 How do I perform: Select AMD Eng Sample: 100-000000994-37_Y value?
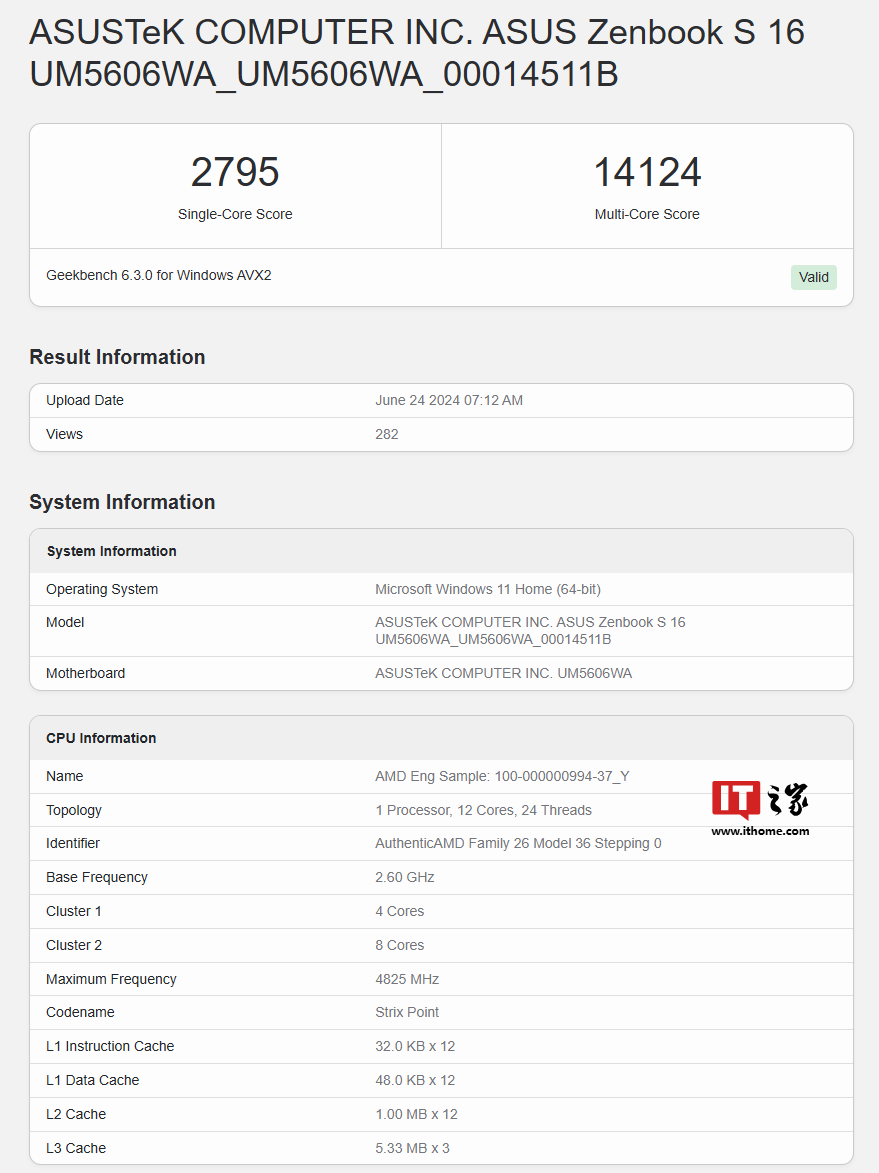coord(502,777)
